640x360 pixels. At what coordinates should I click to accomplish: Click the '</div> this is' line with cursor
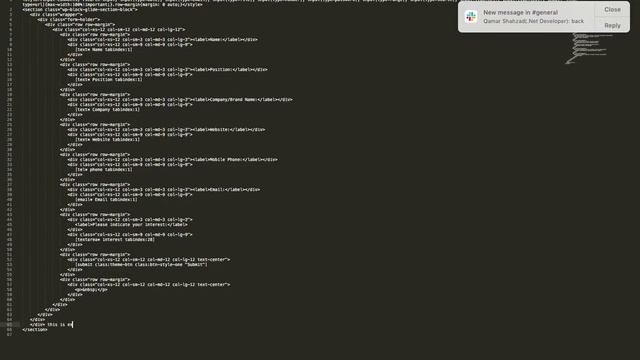coord(51,324)
